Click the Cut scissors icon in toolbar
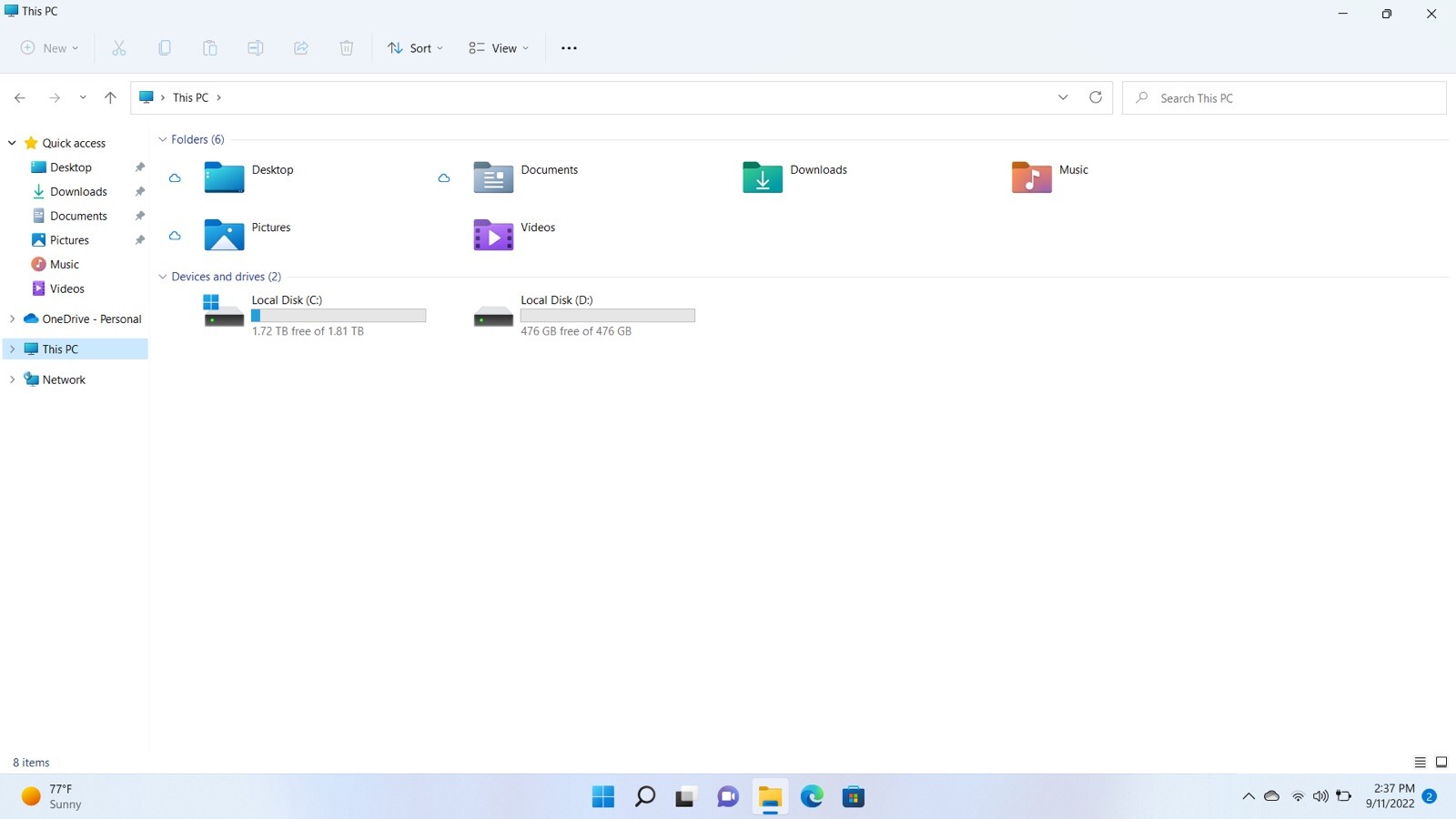The image size is (1456, 819). pos(119,48)
